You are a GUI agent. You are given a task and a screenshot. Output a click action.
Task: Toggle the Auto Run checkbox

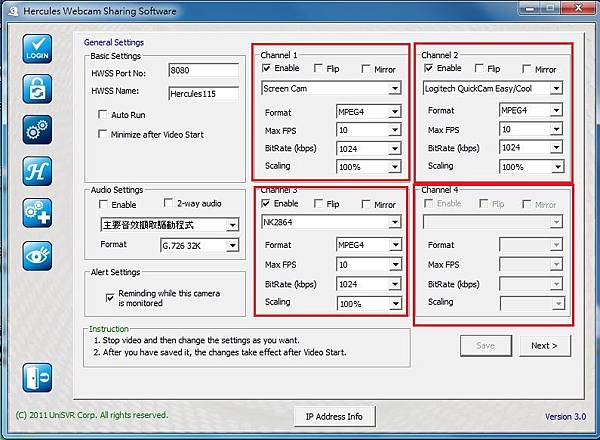coord(102,114)
